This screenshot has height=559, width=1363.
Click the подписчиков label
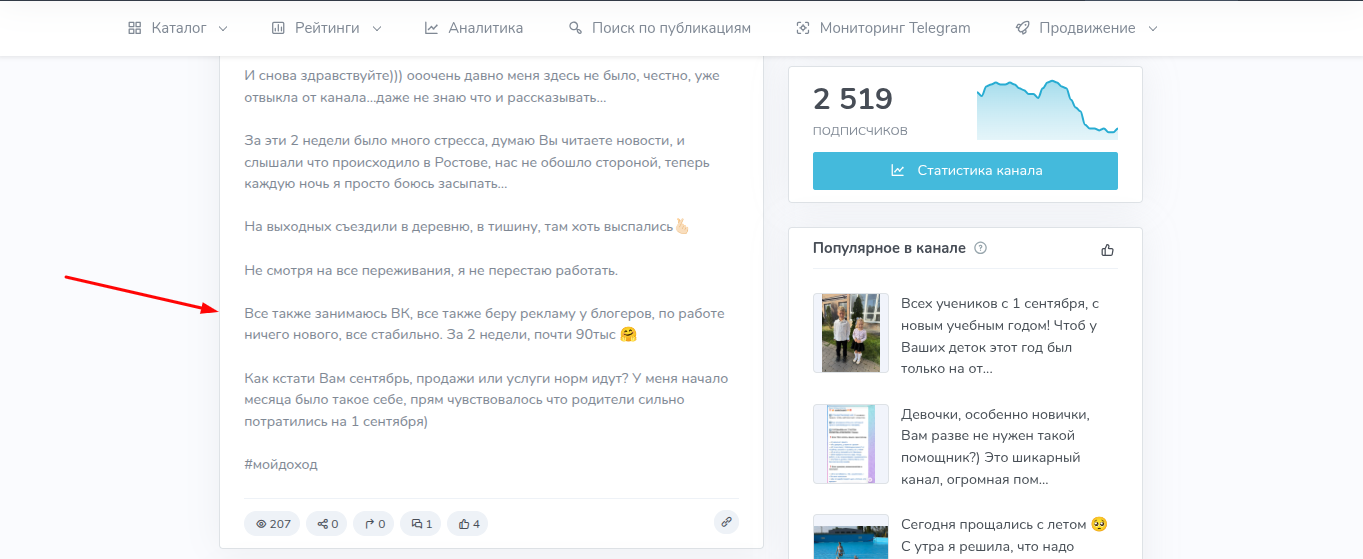860,130
